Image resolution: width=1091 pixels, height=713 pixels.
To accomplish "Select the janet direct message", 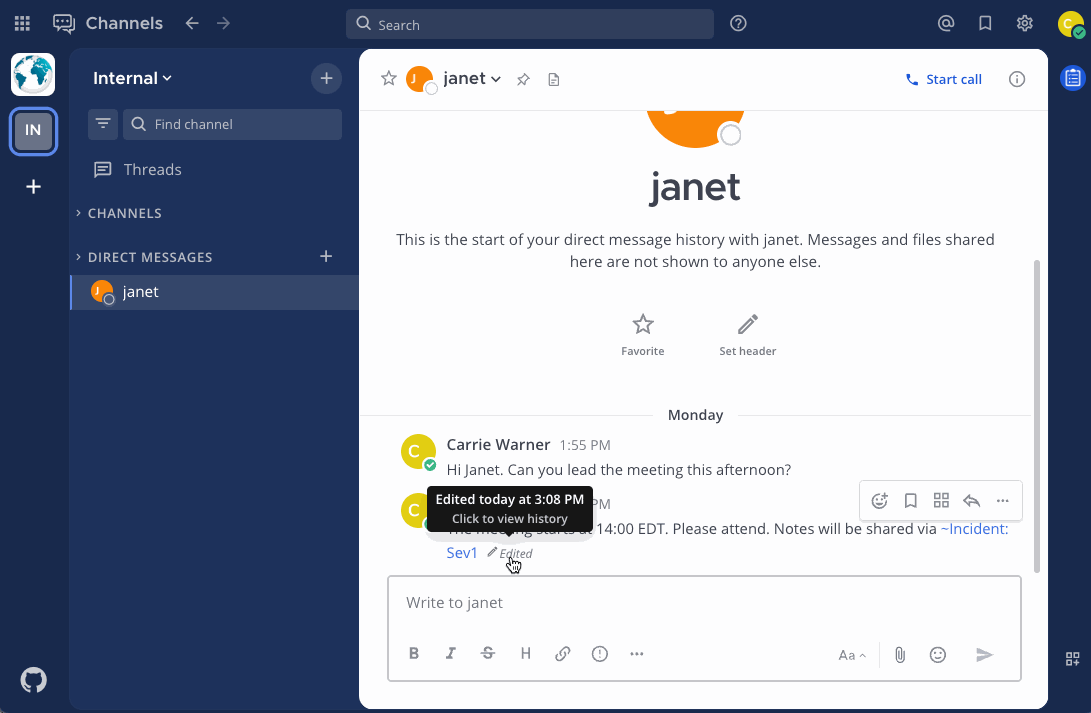I will click(x=141, y=292).
